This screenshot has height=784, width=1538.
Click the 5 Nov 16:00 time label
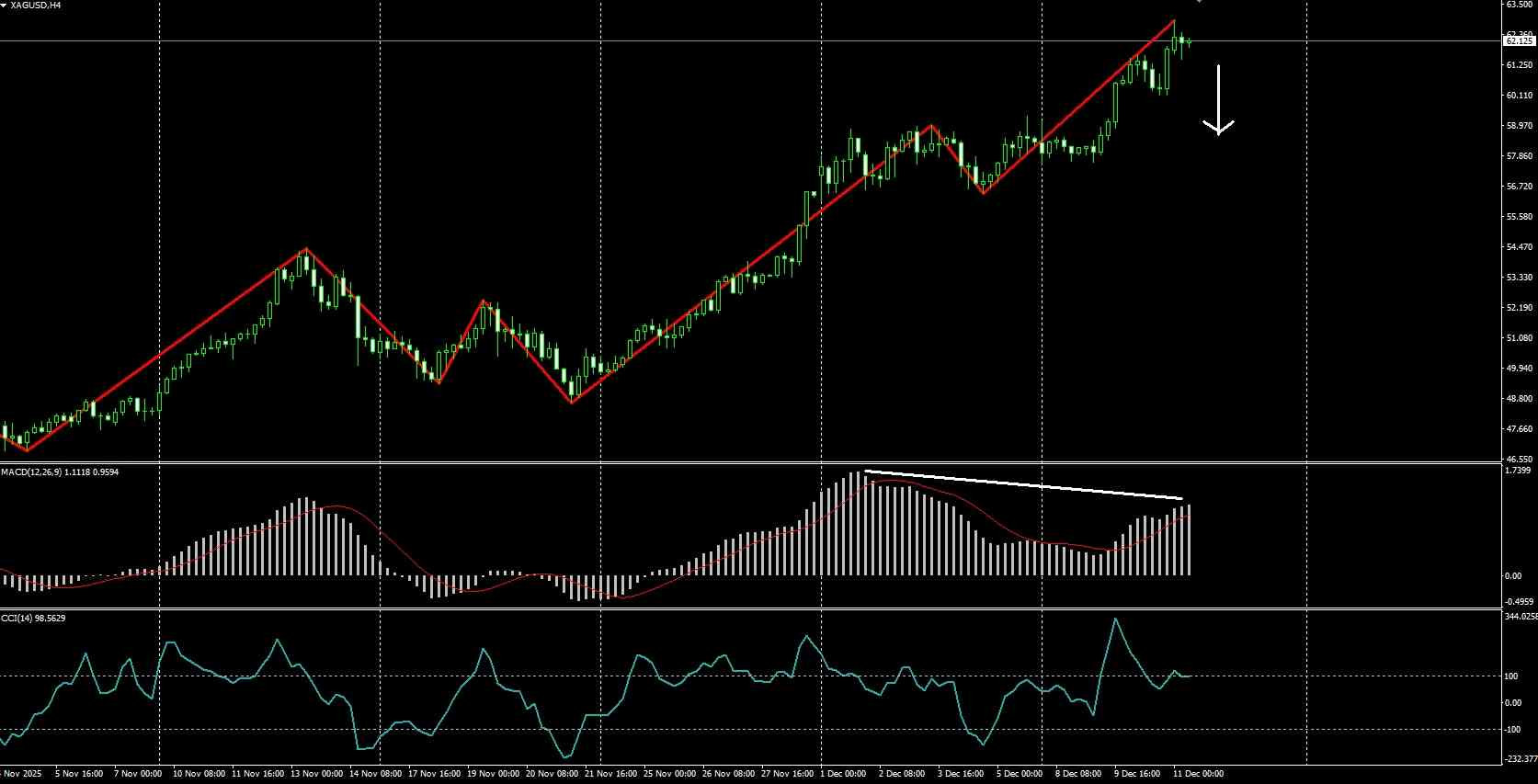point(80,774)
